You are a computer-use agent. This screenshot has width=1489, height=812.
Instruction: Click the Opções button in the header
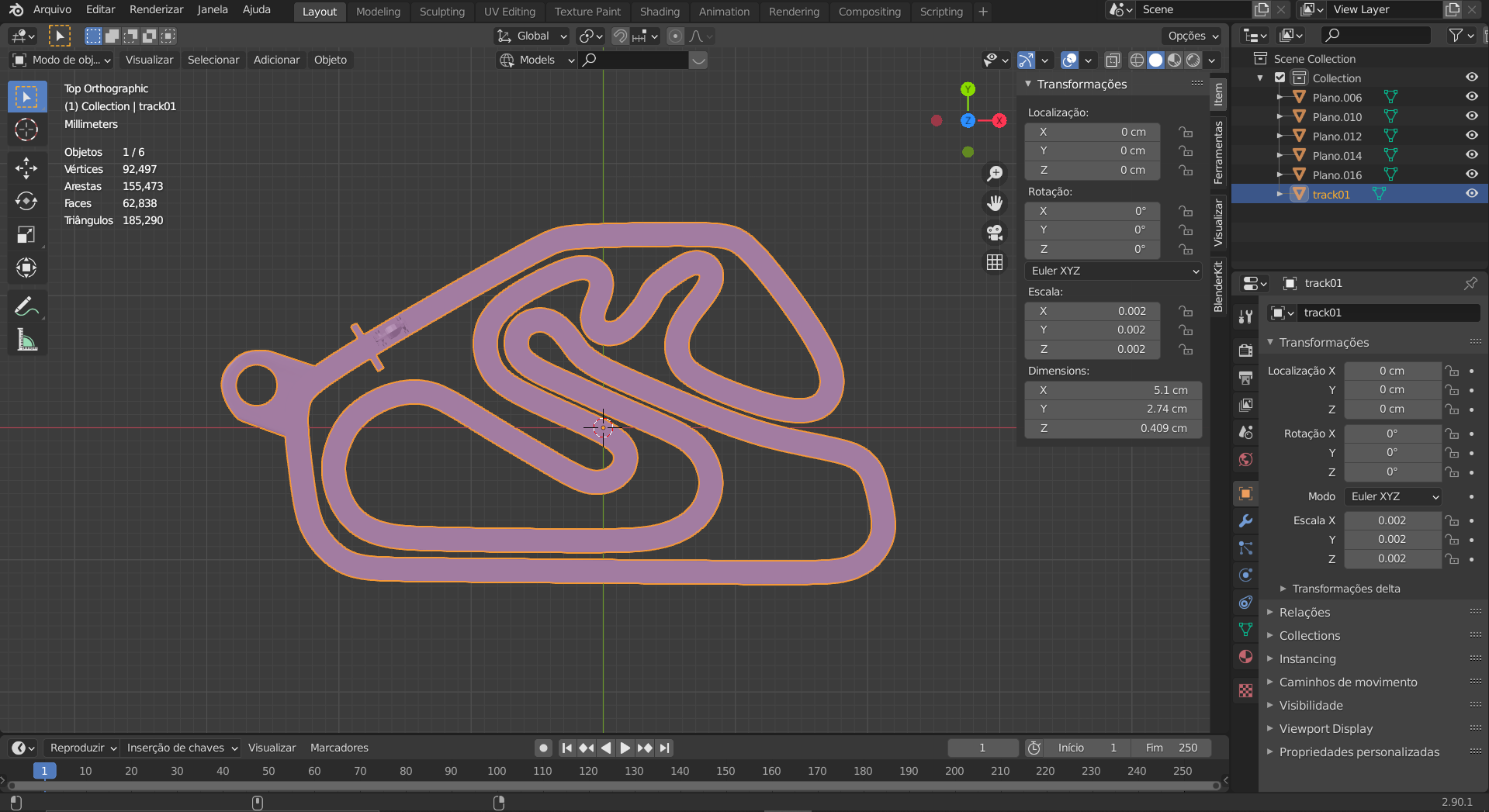1193,36
